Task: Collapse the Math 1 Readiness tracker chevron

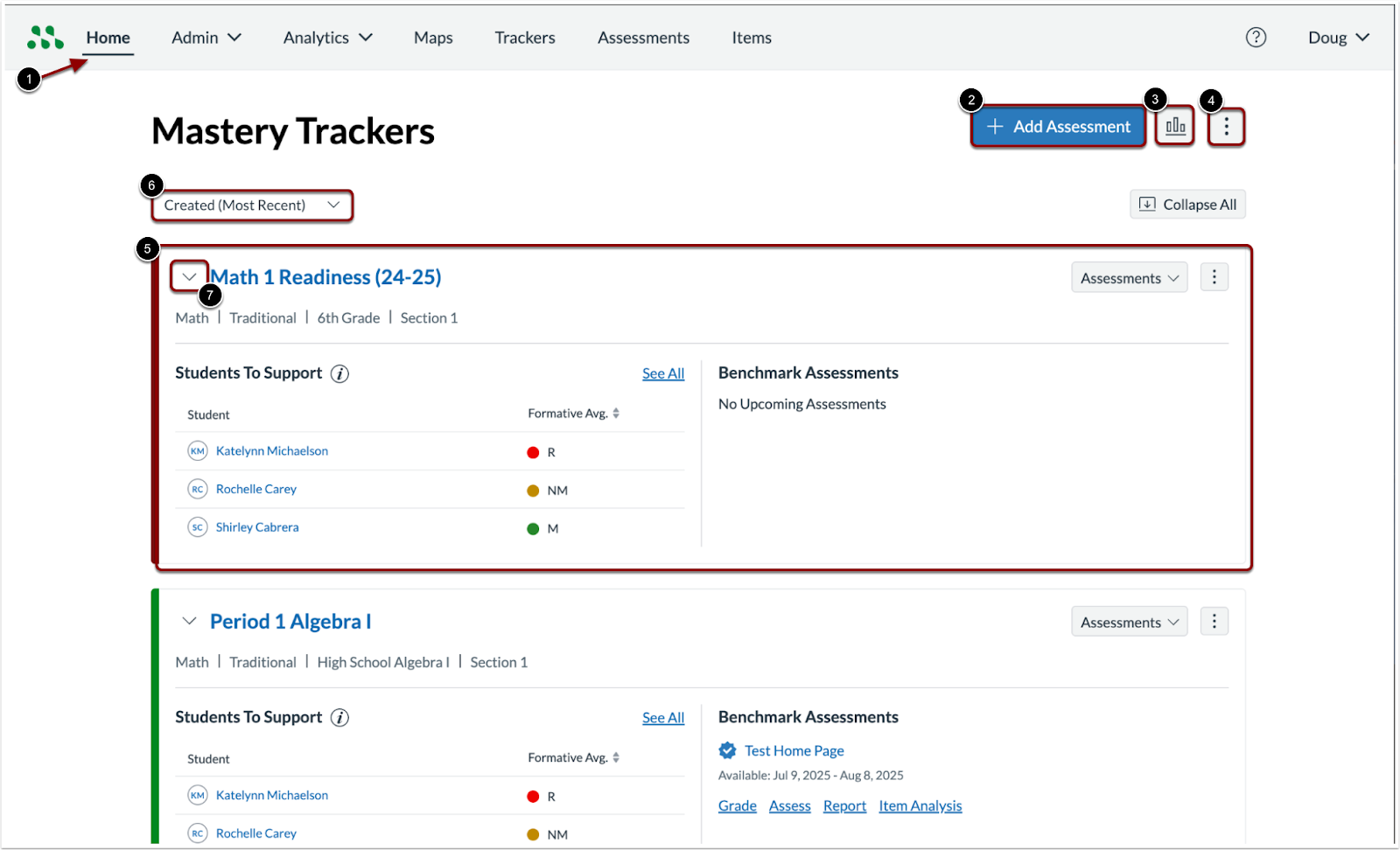Action: tap(189, 276)
